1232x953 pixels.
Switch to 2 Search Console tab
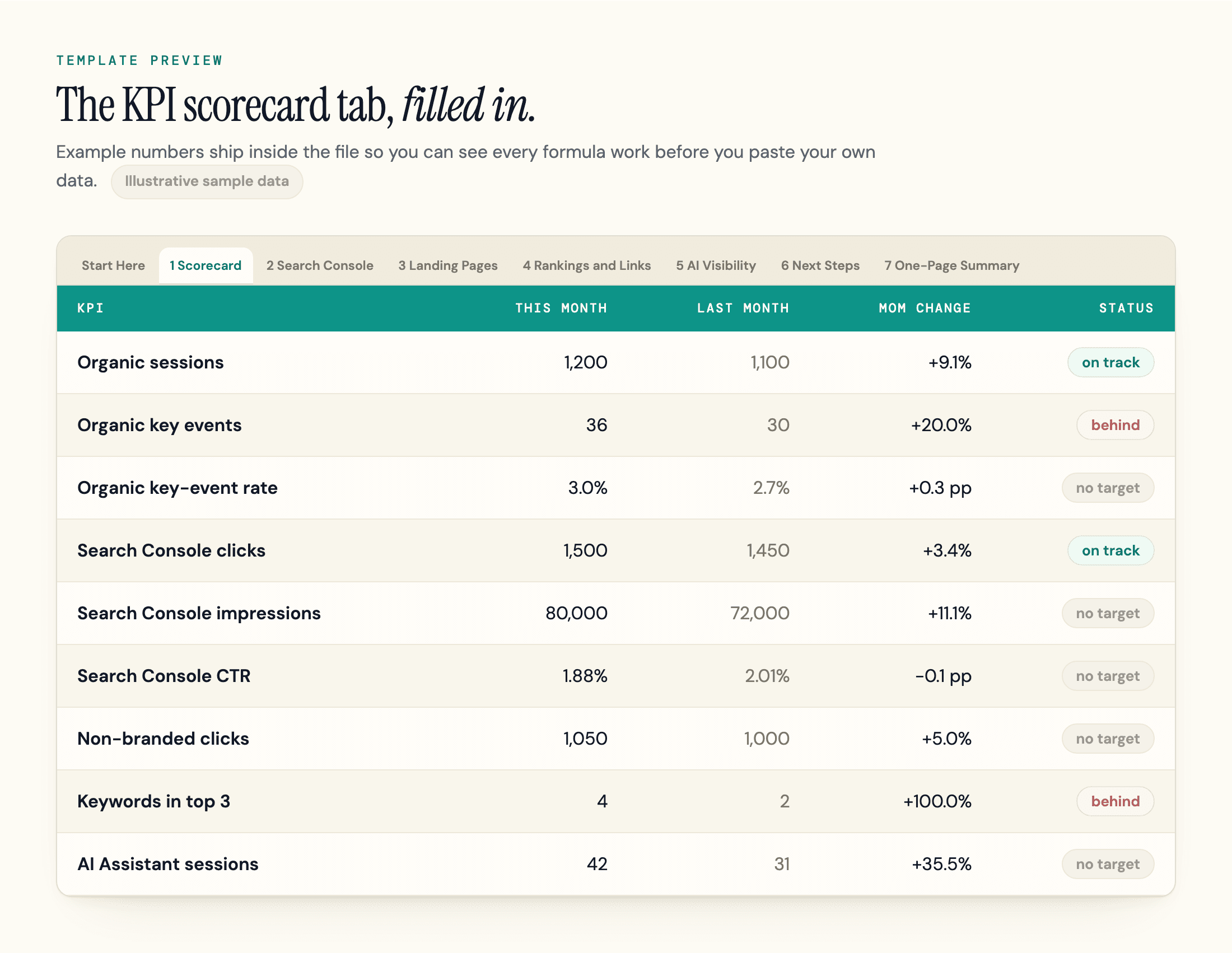point(320,265)
